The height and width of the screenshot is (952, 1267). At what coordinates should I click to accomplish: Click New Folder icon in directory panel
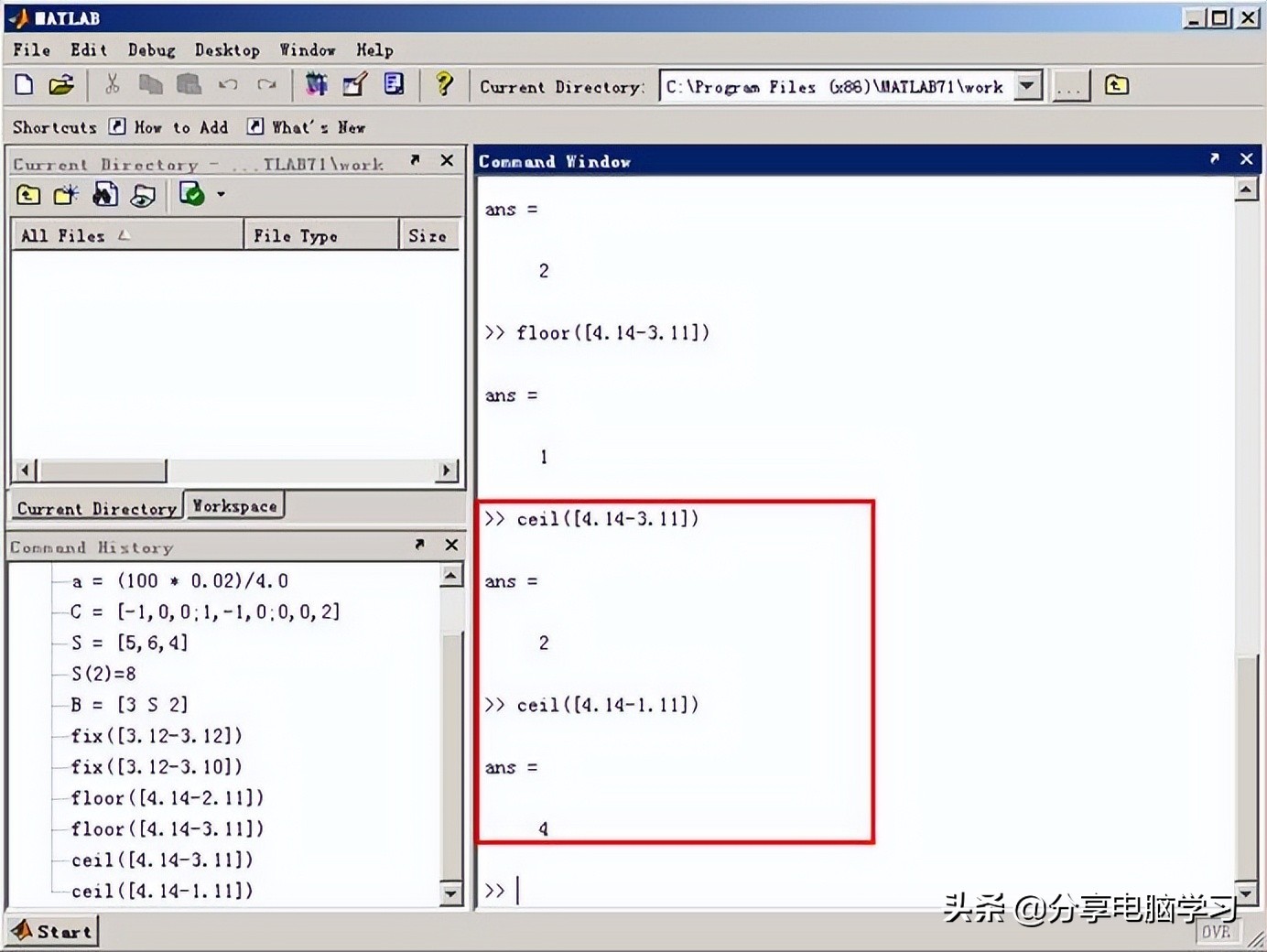click(x=66, y=194)
